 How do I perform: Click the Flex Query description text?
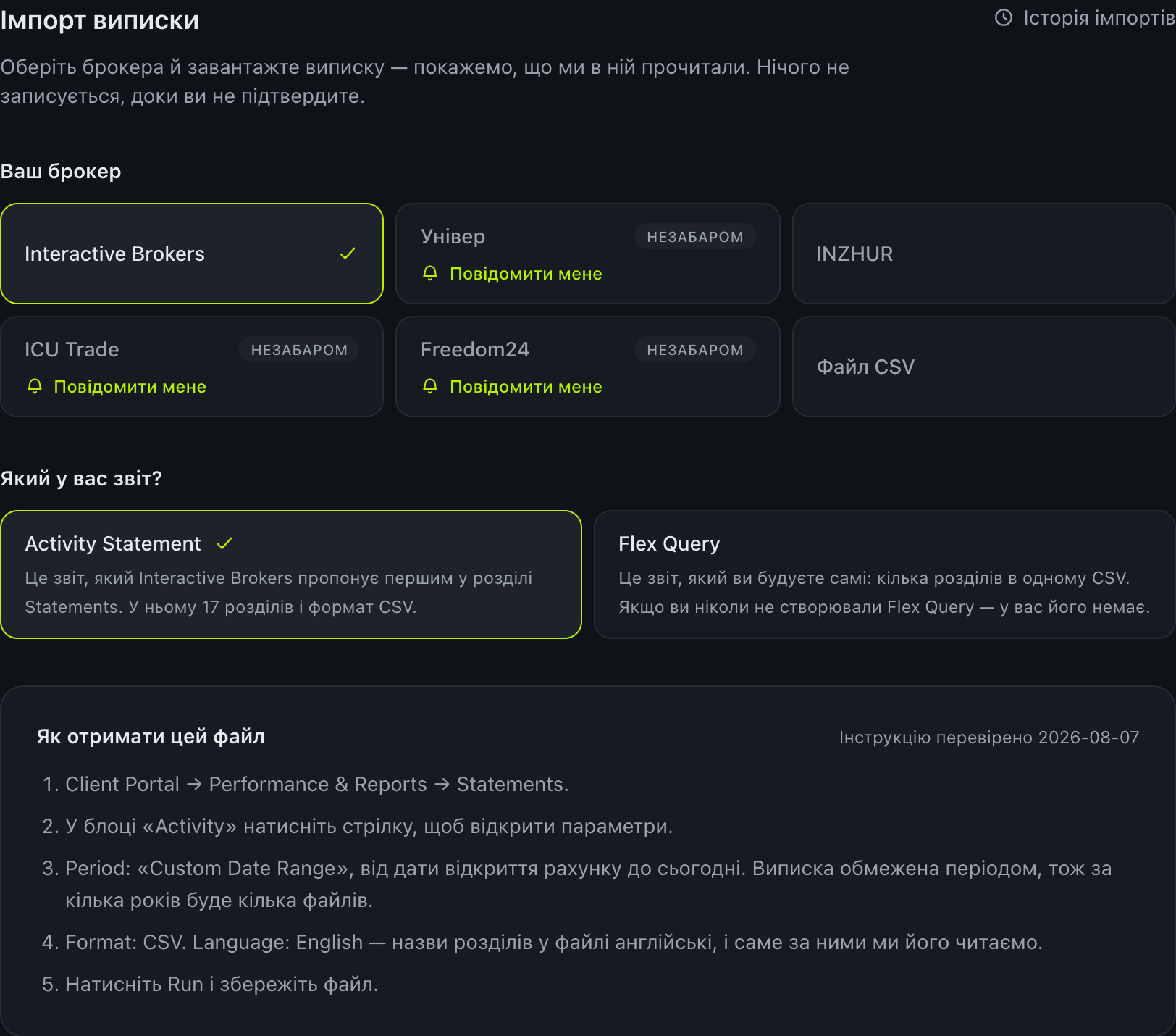click(884, 593)
